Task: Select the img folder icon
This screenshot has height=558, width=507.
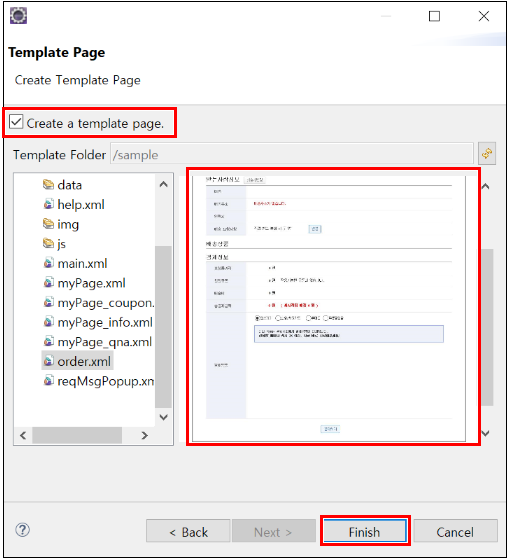Action: coord(48,224)
